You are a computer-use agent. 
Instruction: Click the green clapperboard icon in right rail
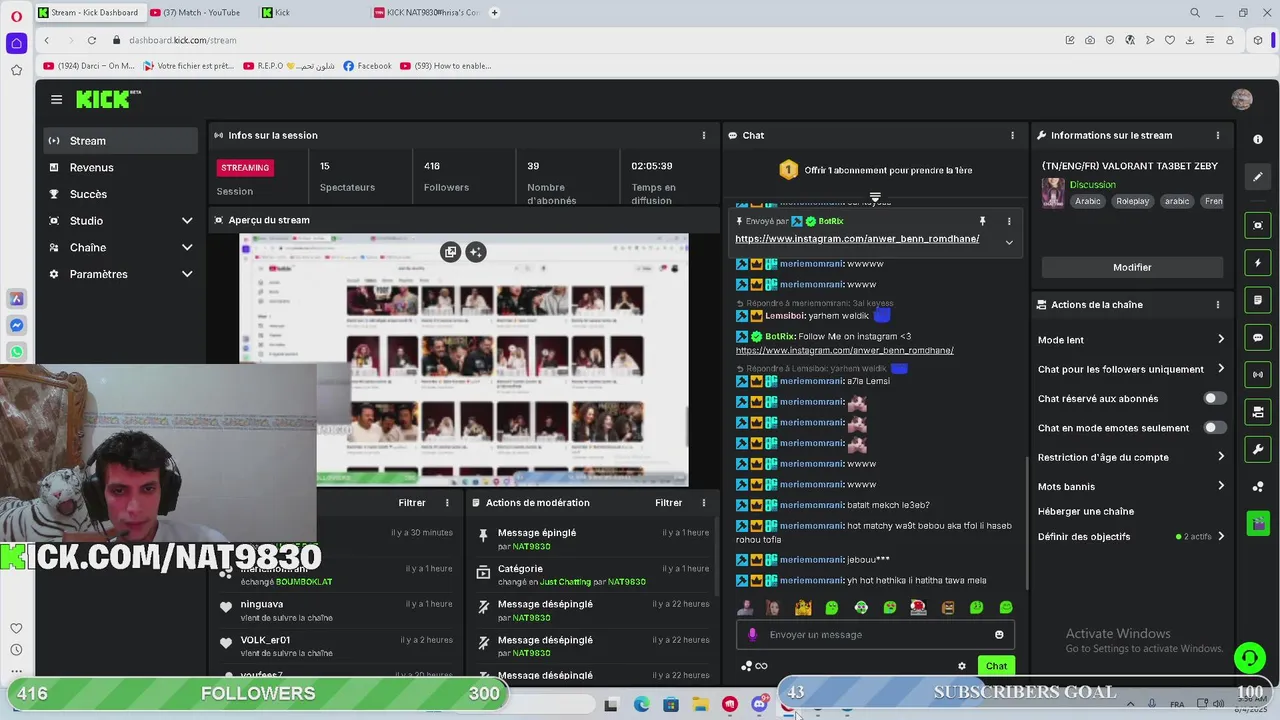click(x=1258, y=522)
